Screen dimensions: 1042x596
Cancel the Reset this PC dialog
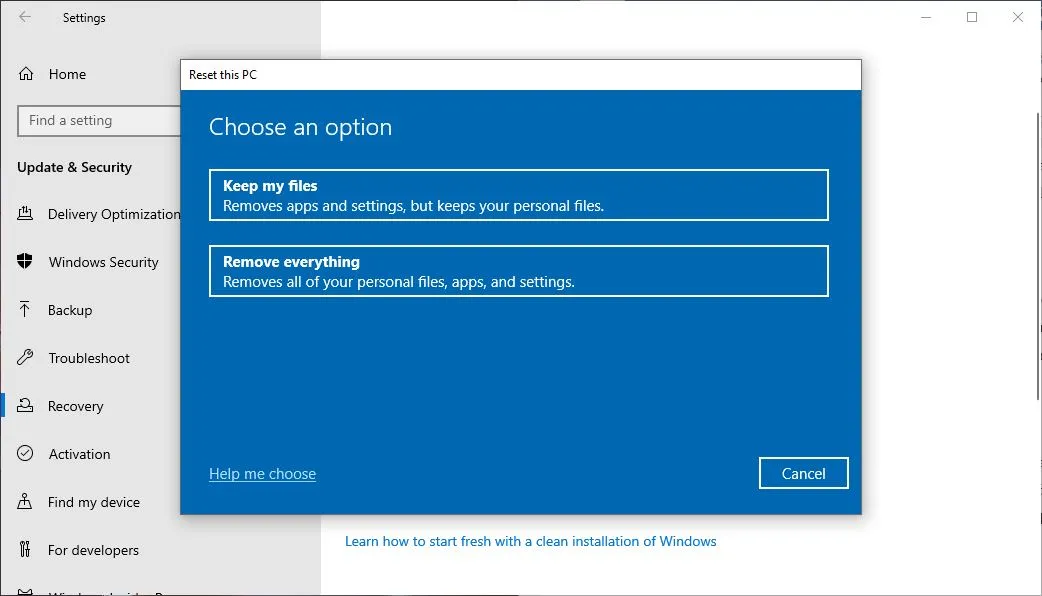803,473
